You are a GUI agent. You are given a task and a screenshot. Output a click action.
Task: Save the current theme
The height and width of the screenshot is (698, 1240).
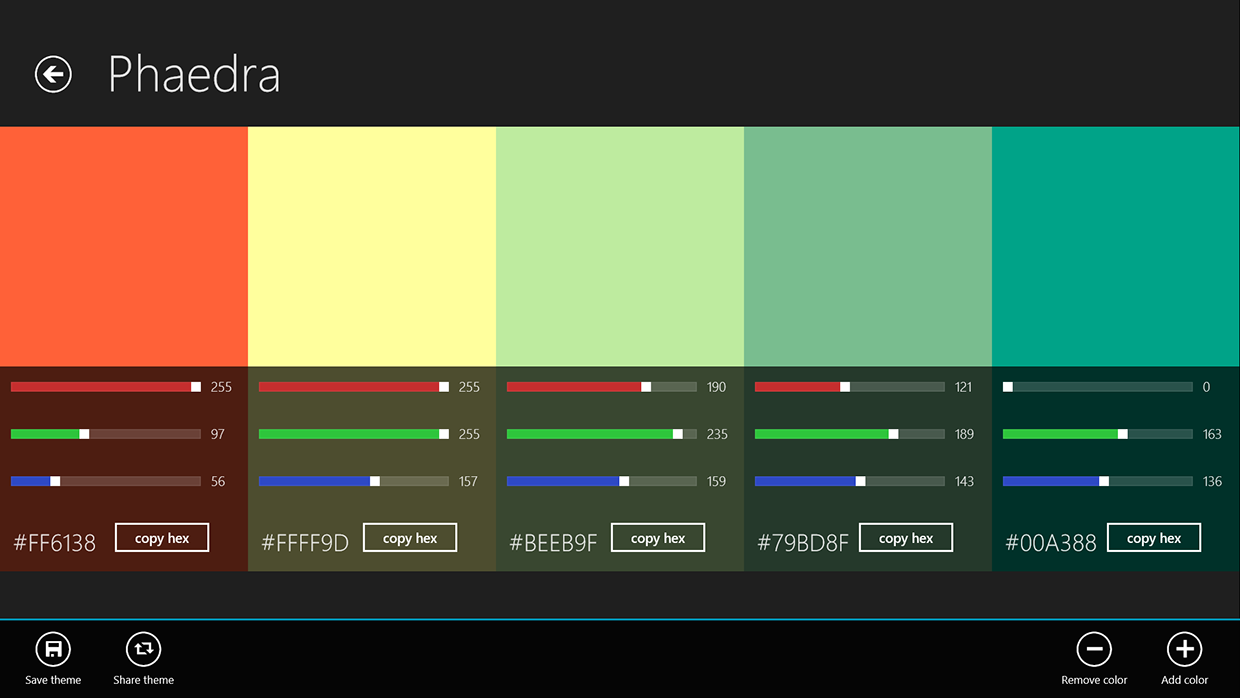point(53,649)
